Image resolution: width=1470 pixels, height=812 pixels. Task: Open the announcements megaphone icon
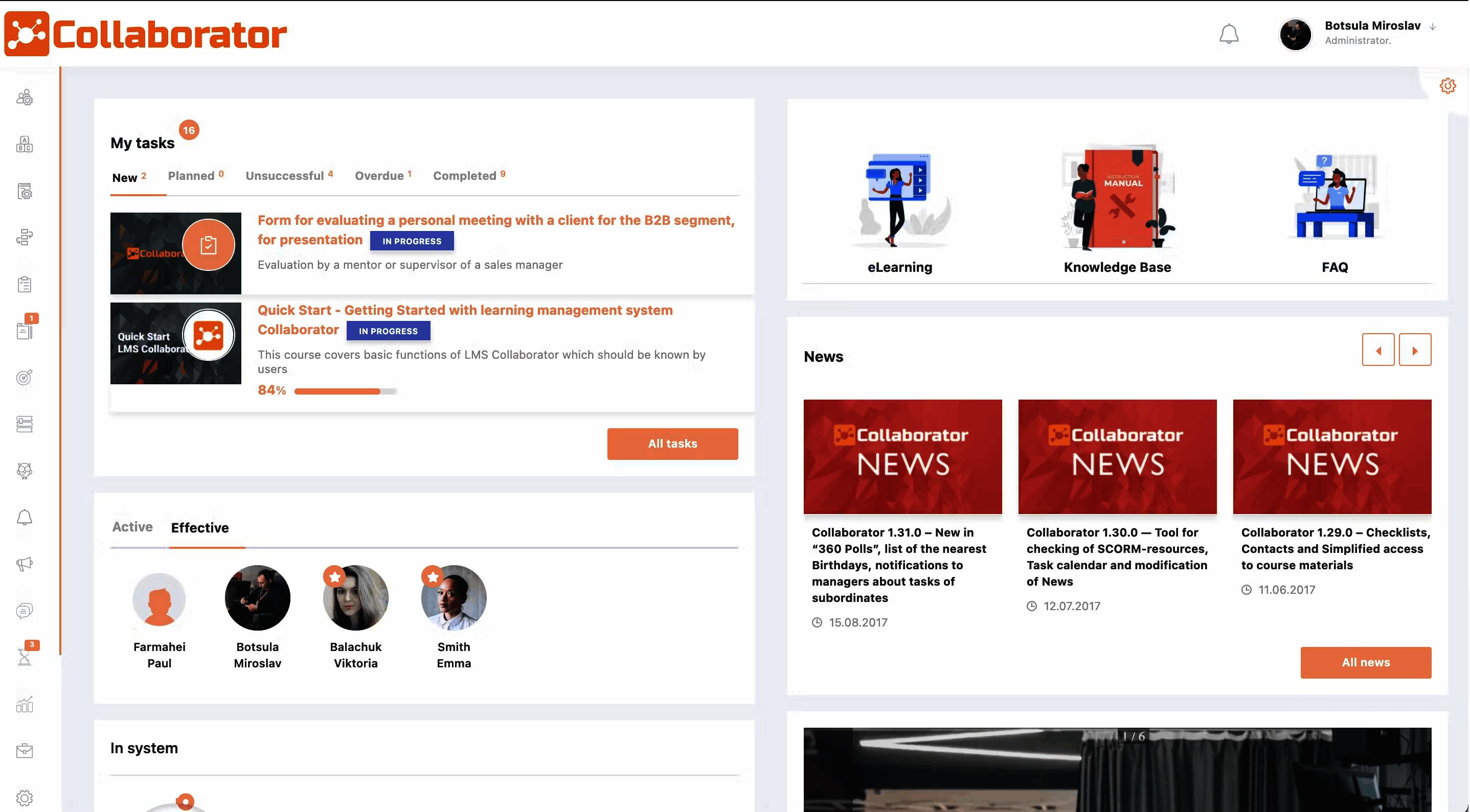coord(24,564)
